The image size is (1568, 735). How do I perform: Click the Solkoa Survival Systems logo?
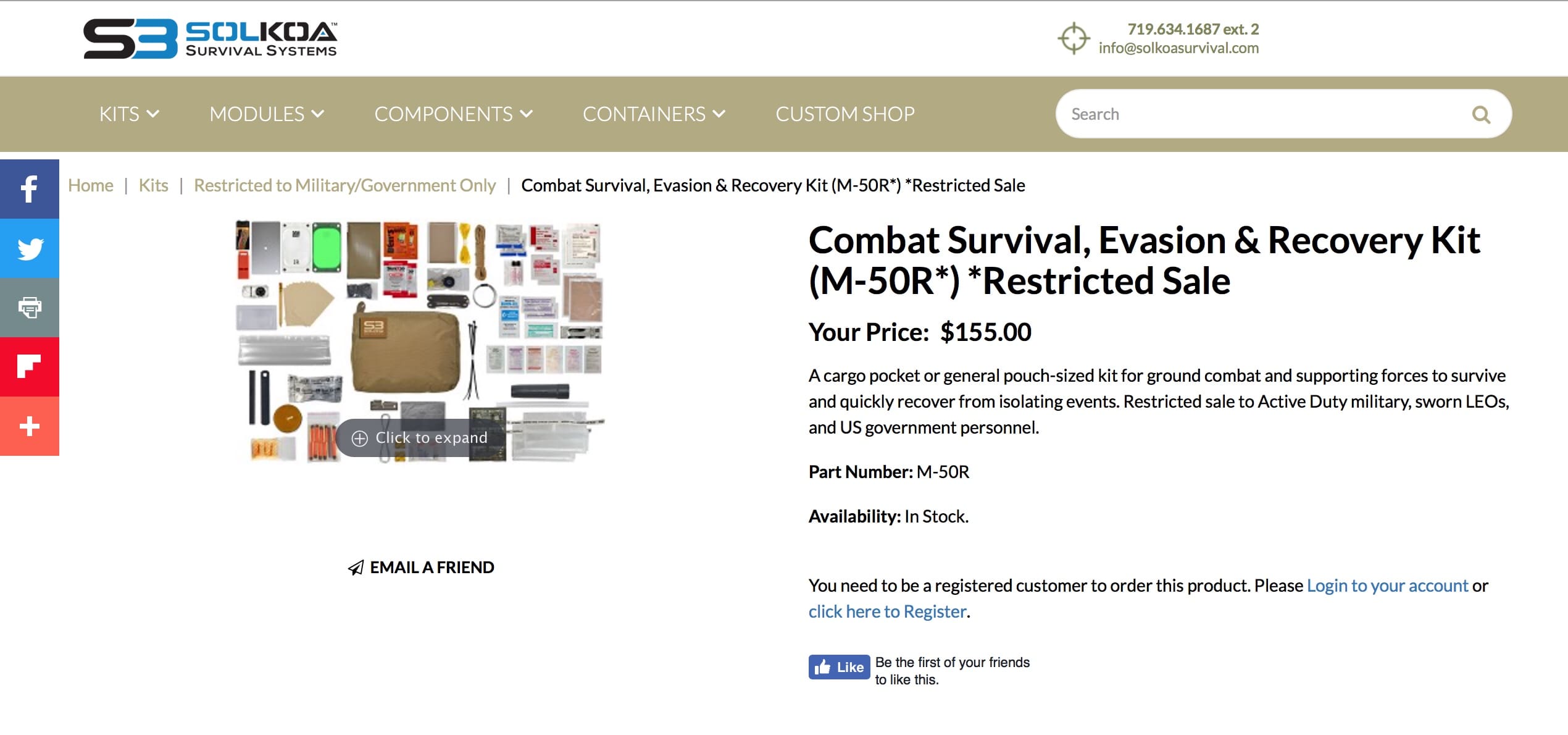pyautogui.click(x=211, y=38)
